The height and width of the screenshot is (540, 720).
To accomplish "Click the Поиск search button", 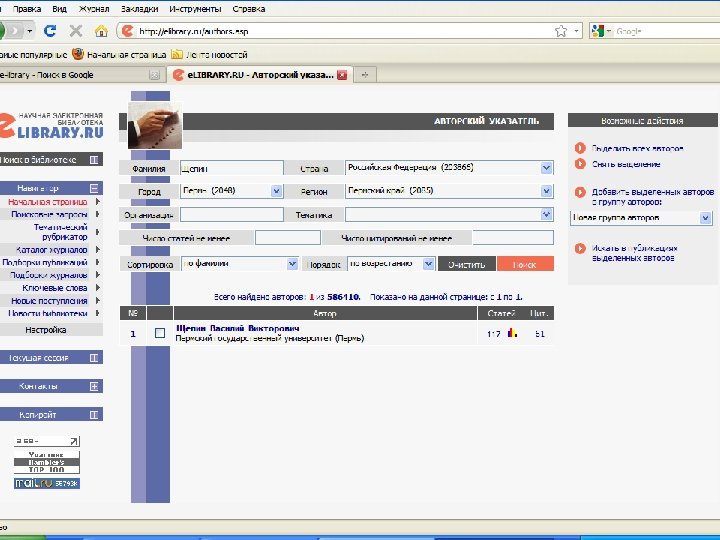I will point(525,264).
